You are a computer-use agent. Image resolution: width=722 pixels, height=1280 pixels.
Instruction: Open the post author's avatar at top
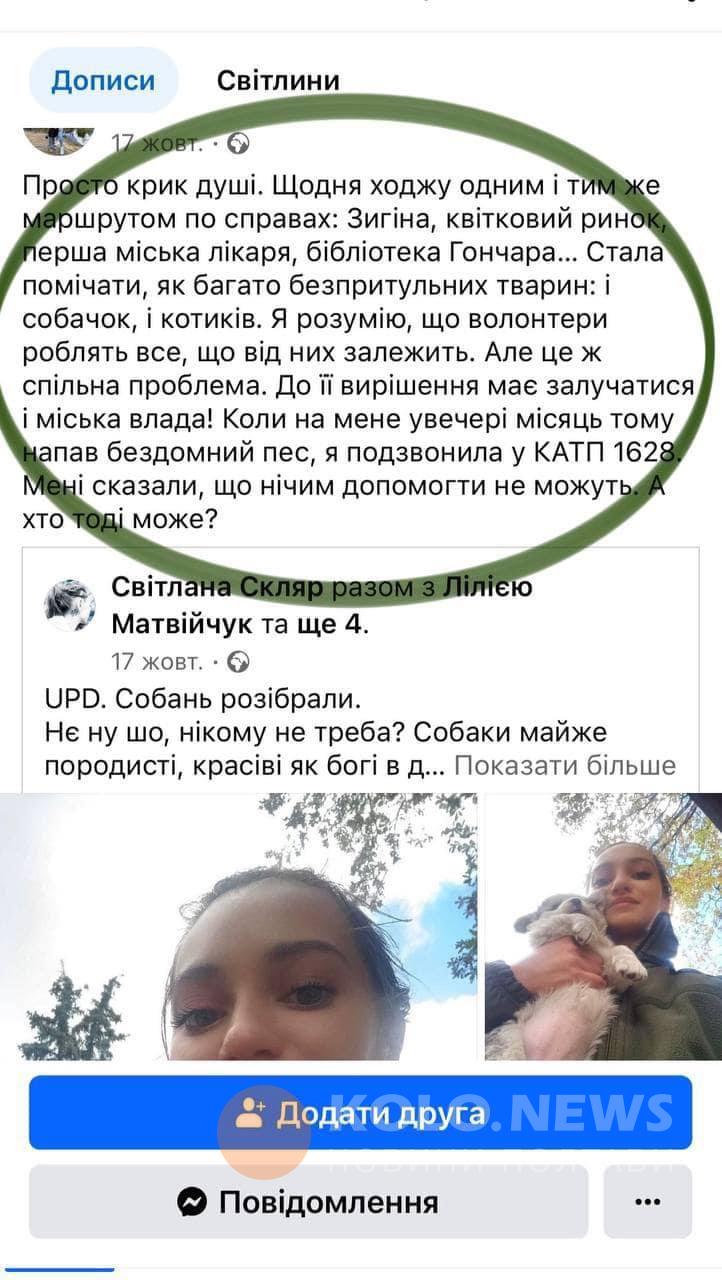tap(59, 140)
